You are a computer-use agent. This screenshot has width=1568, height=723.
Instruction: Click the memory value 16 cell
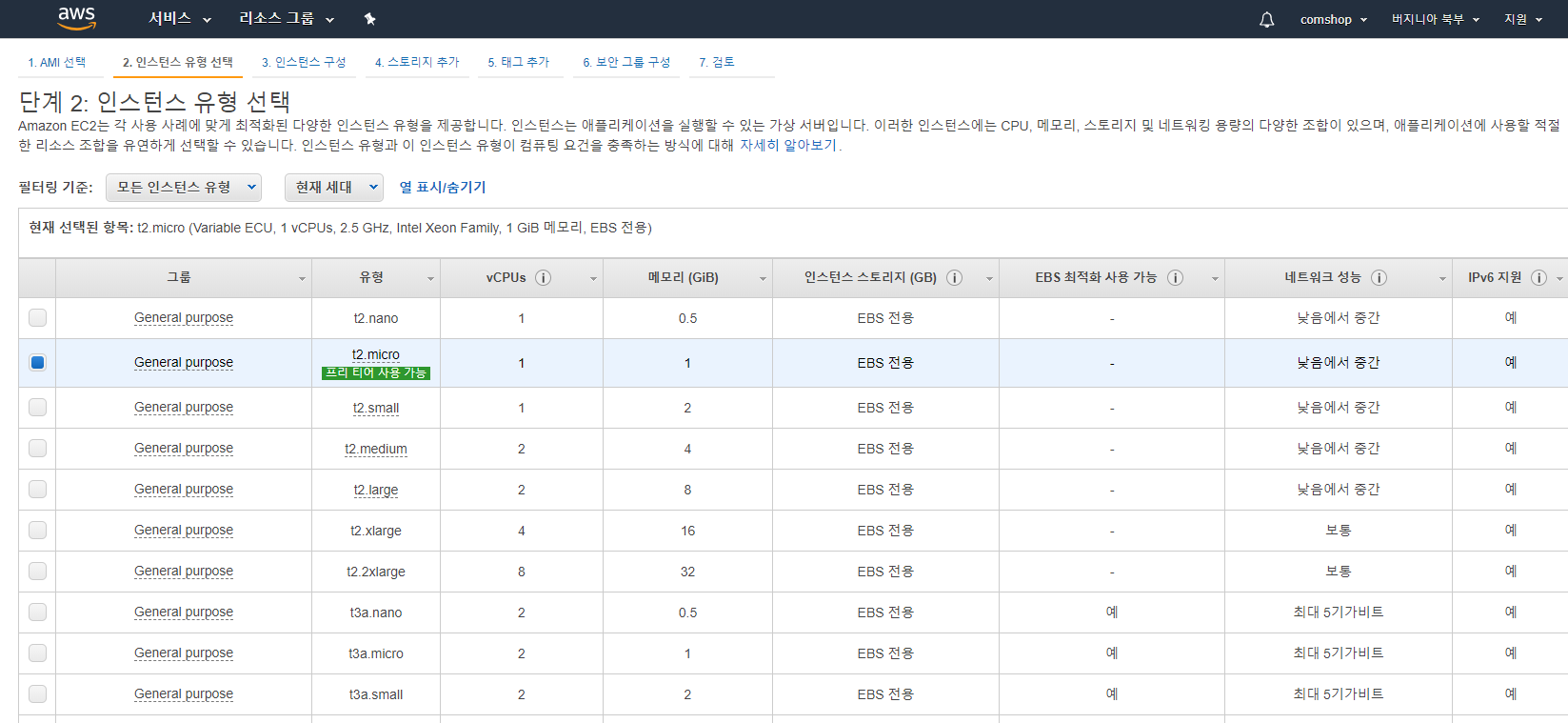(687, 531)
